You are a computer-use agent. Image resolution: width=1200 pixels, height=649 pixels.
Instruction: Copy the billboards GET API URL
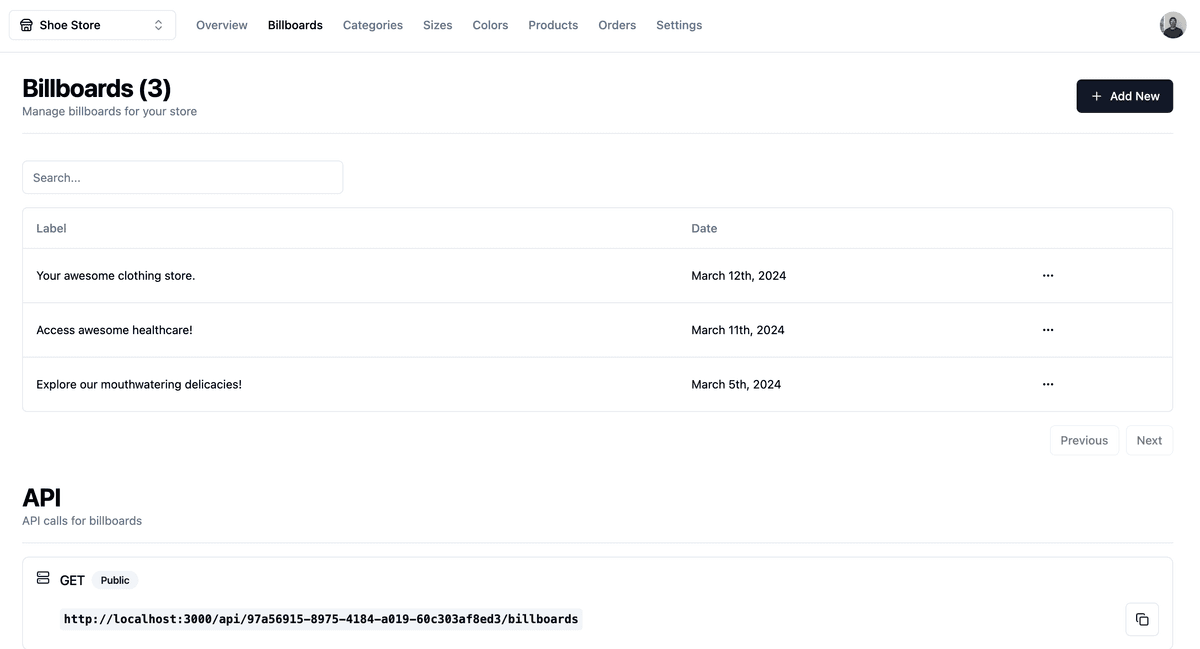tap(1142, 619)
